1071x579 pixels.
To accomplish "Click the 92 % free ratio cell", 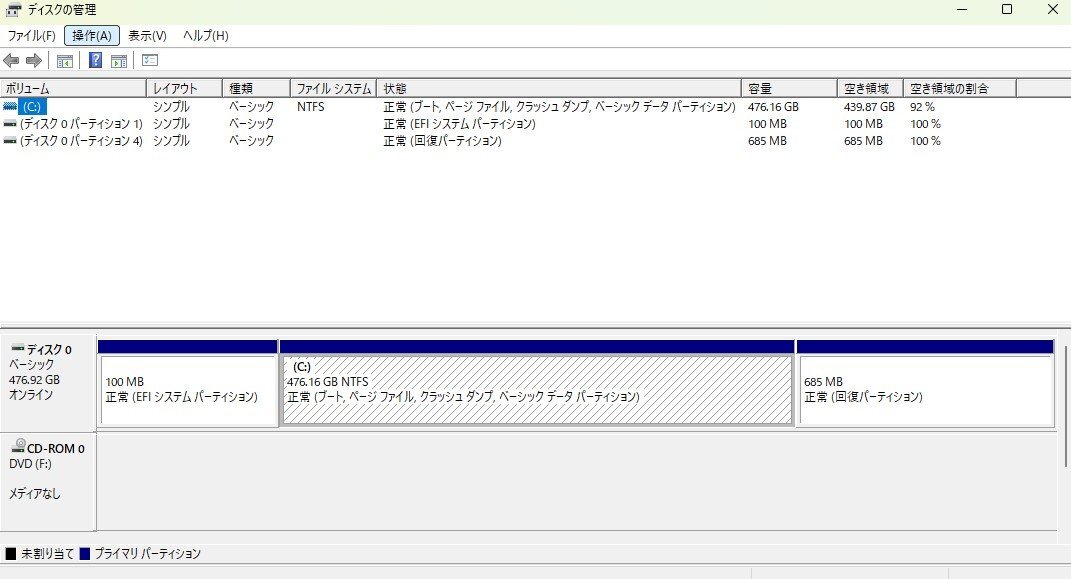I will [922, 107].
